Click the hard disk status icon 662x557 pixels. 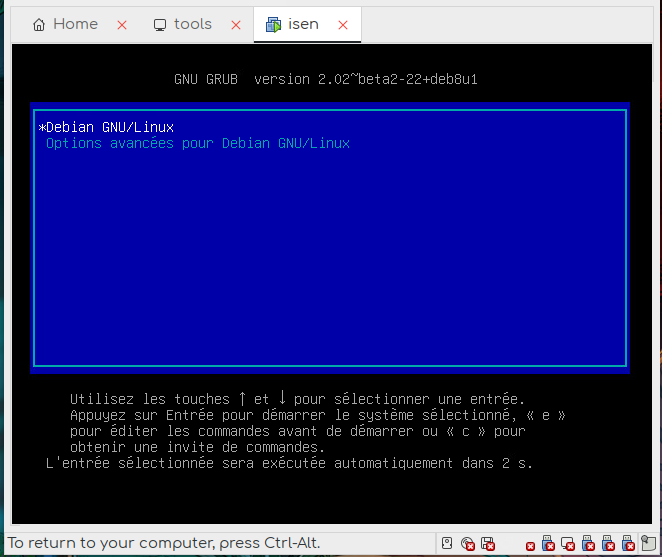[448, 543]
